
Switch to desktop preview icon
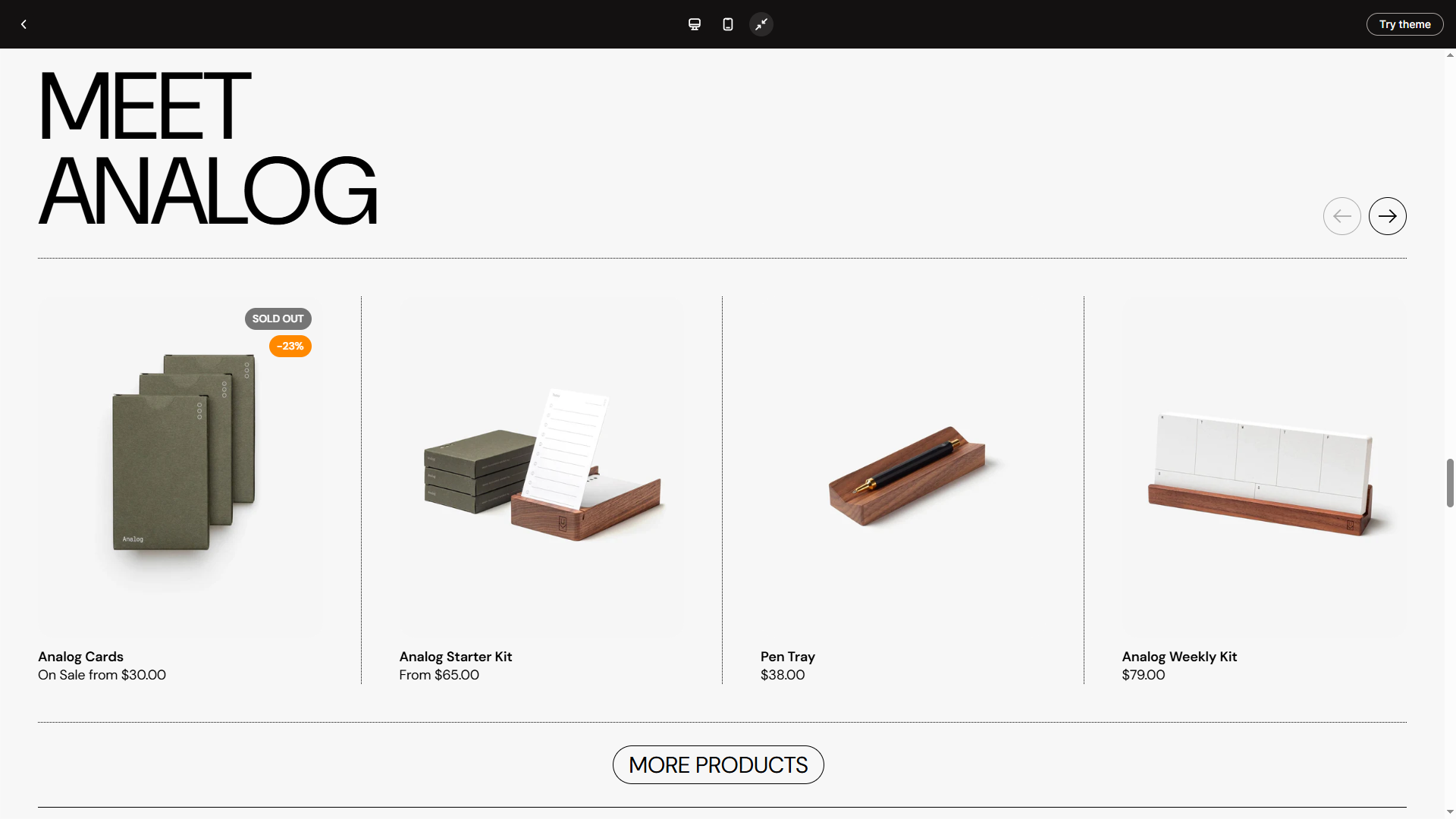(x=694, y=24)
